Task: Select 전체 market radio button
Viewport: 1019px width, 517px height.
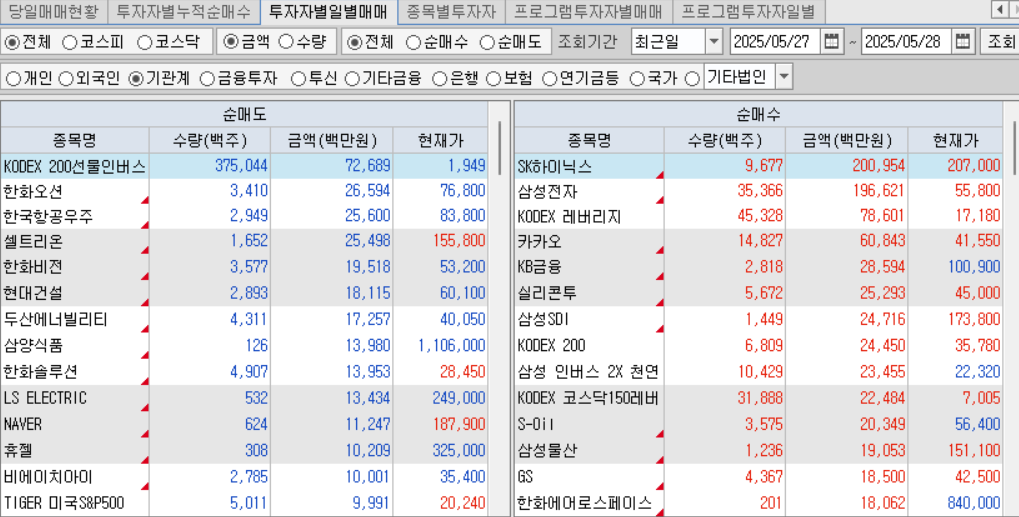Action: 12,42
